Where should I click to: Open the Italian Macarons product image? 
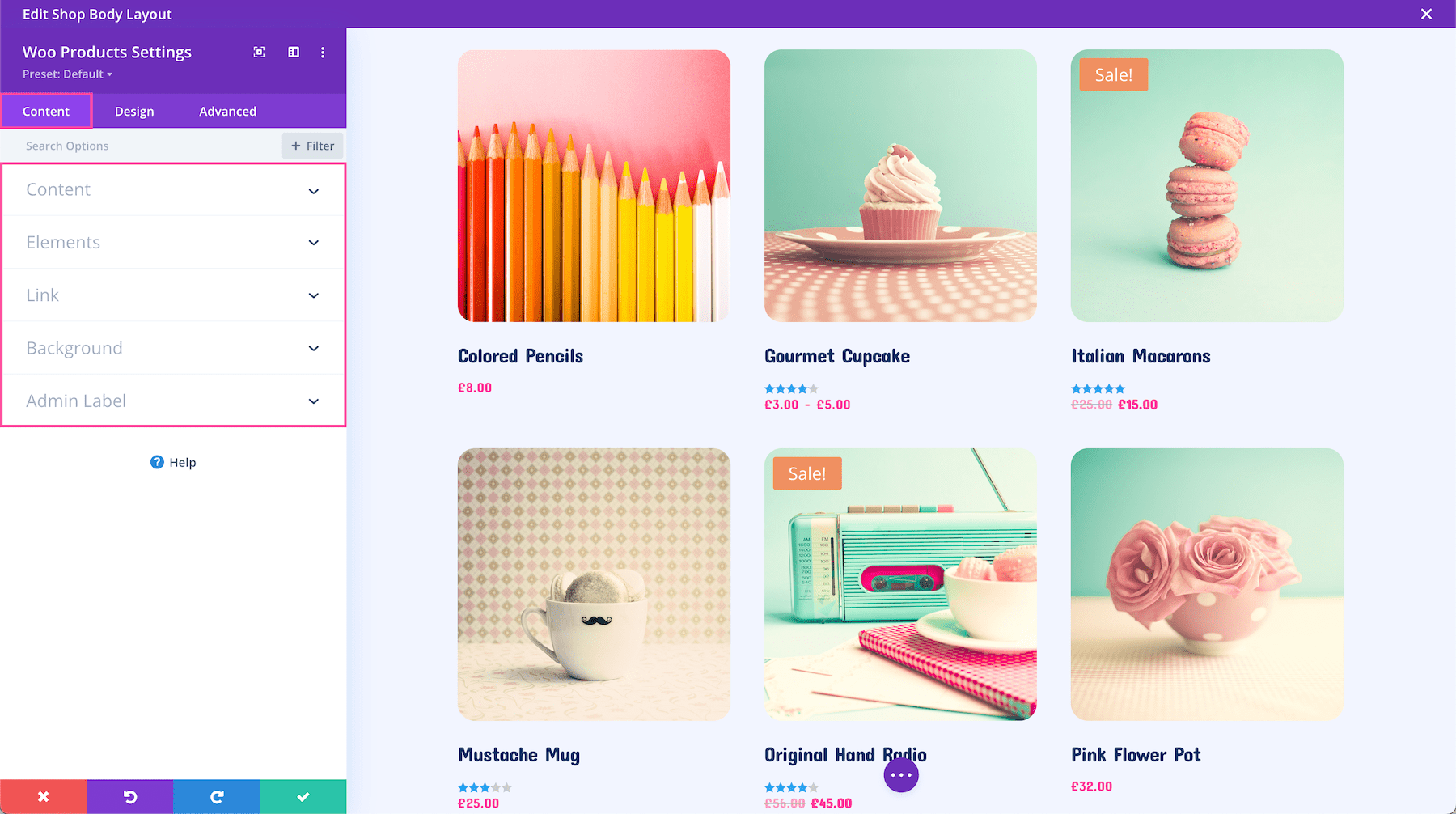[x=1207, y=185]
